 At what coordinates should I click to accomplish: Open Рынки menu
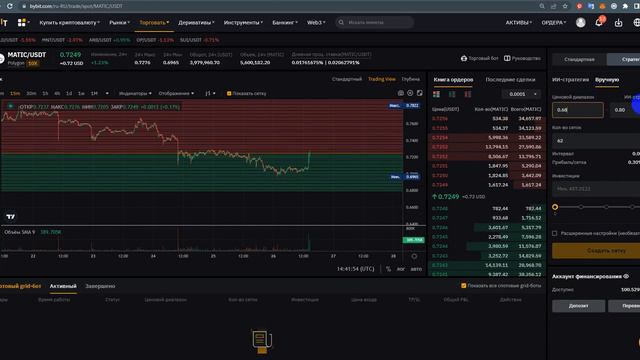click(119, 23)
